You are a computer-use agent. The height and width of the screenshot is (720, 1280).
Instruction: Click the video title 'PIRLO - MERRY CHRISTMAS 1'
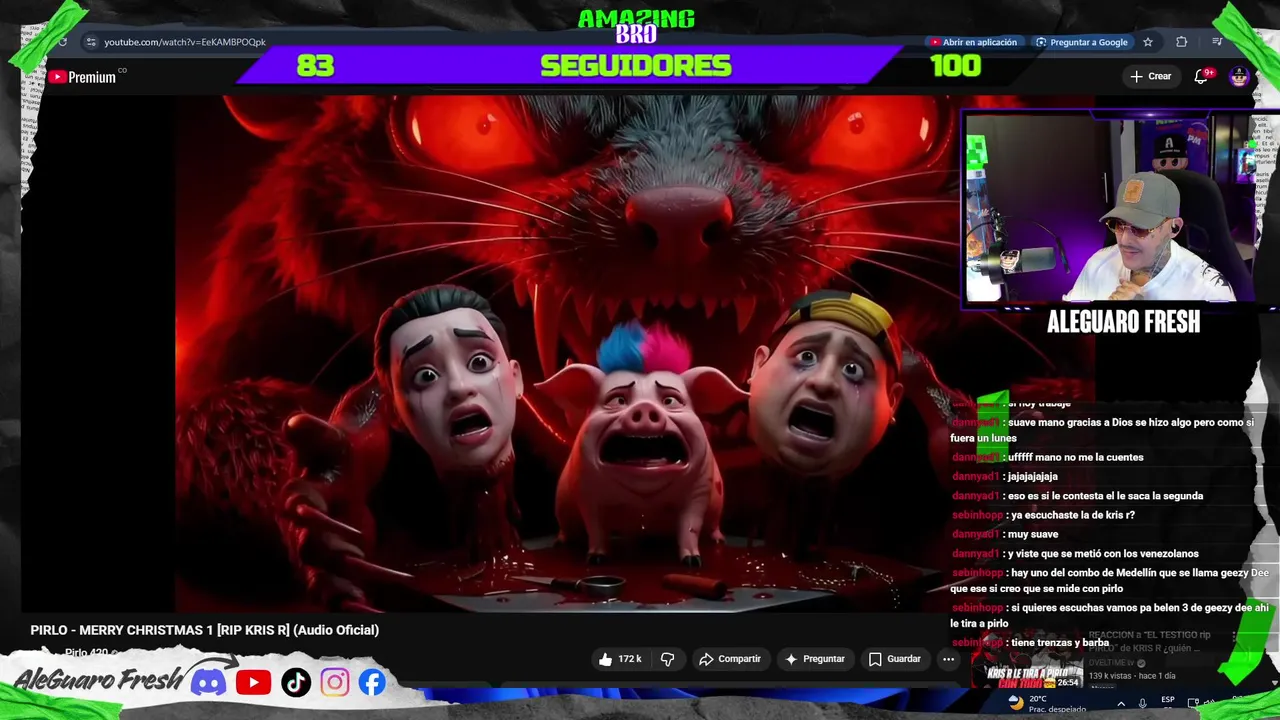point(204,630)
